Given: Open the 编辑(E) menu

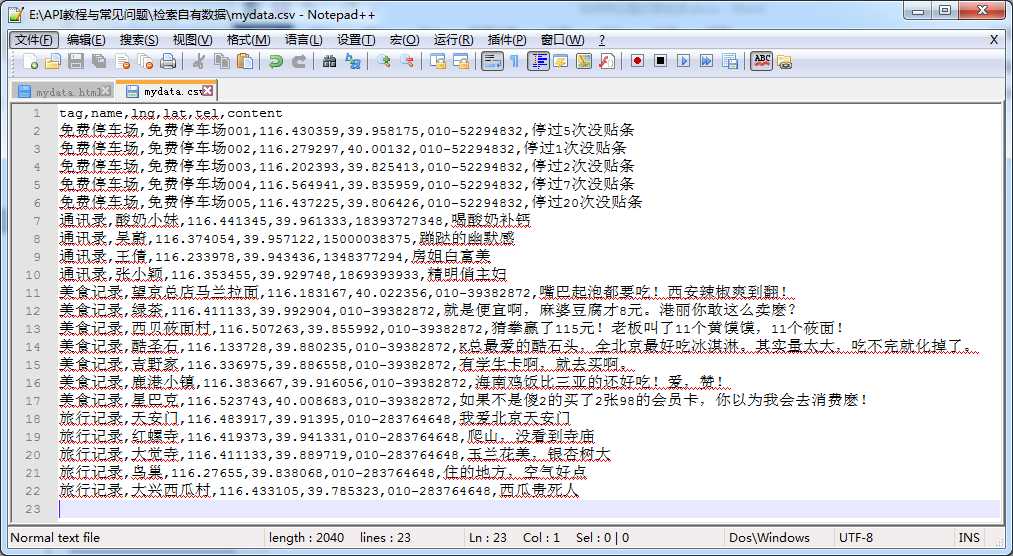Looking at the screenshot, I should 86,40.
